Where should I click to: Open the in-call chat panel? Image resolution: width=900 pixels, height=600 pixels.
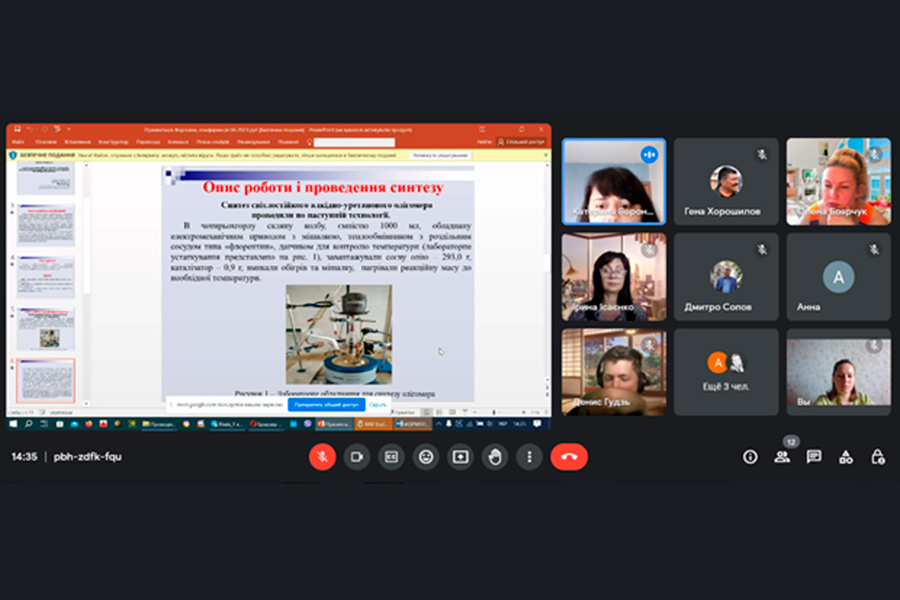(814, 457)
